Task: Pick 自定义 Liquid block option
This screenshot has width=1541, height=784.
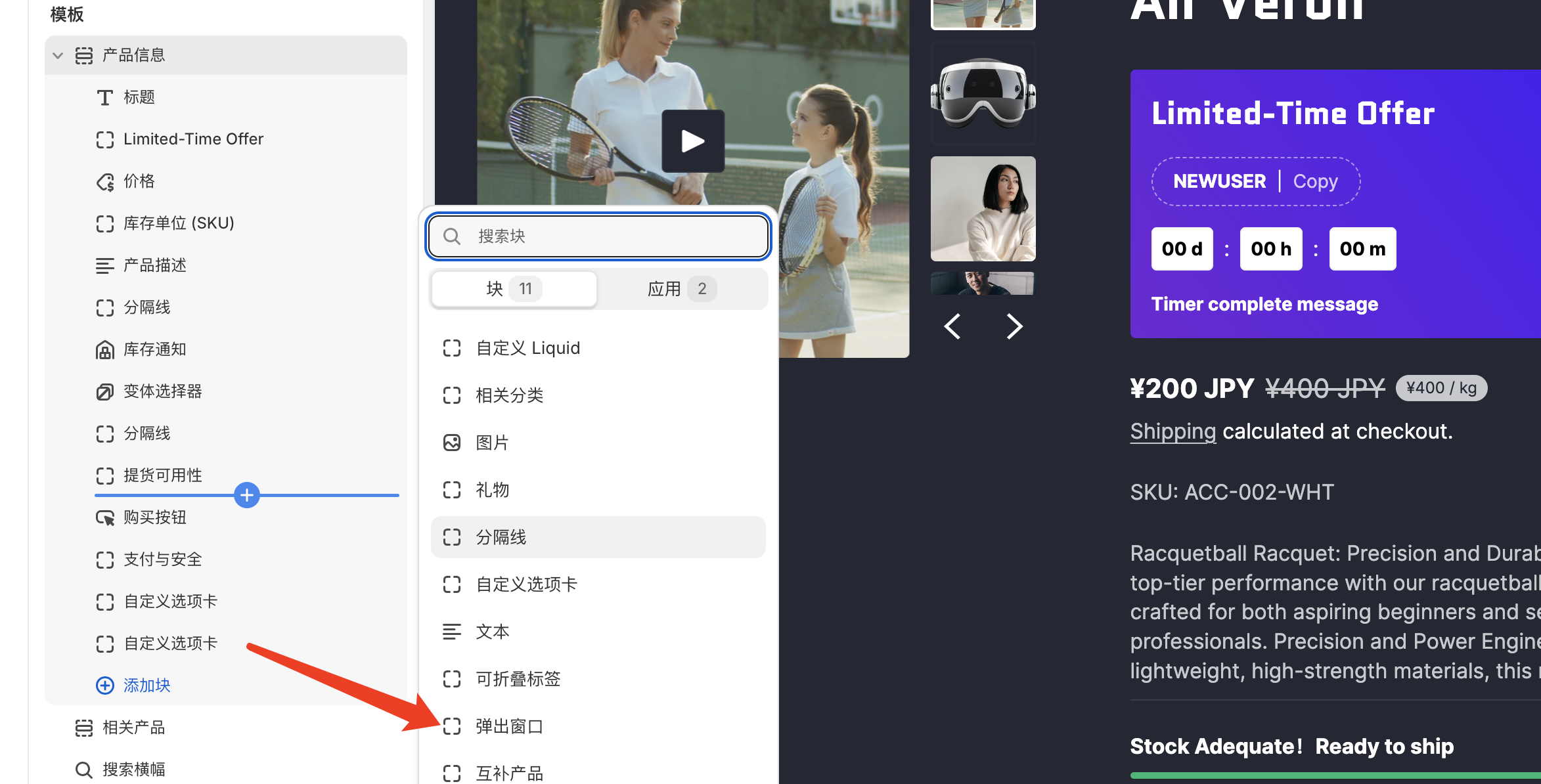Action: click(528, 348)
